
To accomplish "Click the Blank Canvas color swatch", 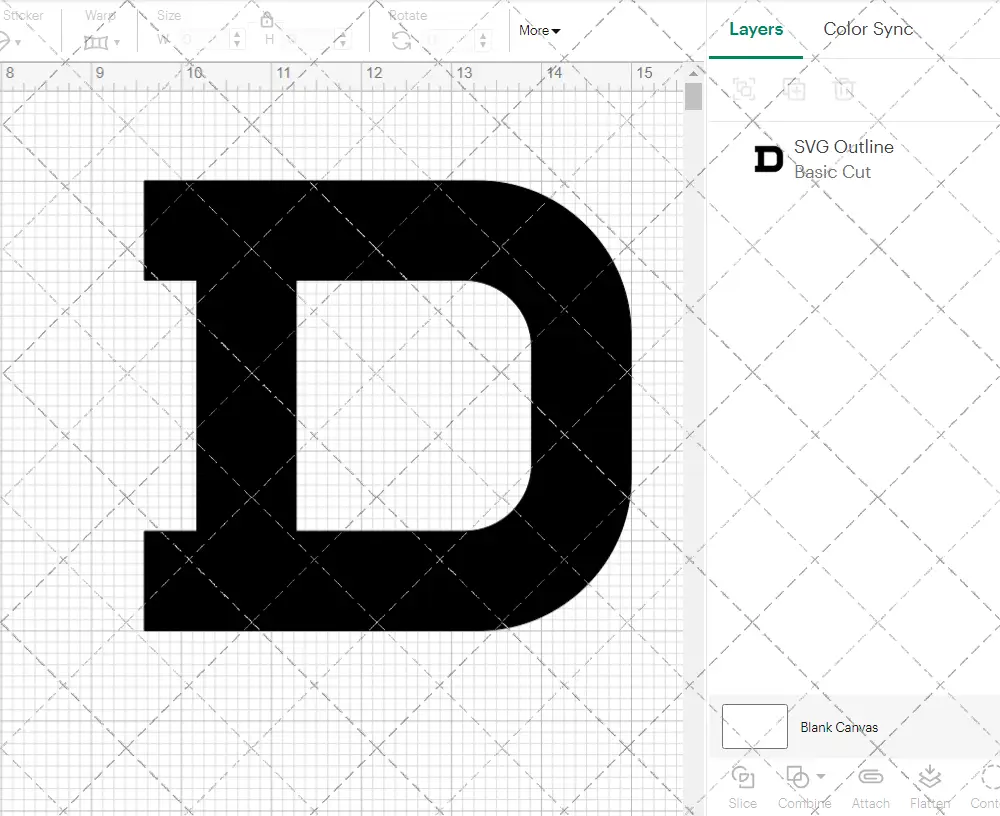I will (x=753, y=727).
